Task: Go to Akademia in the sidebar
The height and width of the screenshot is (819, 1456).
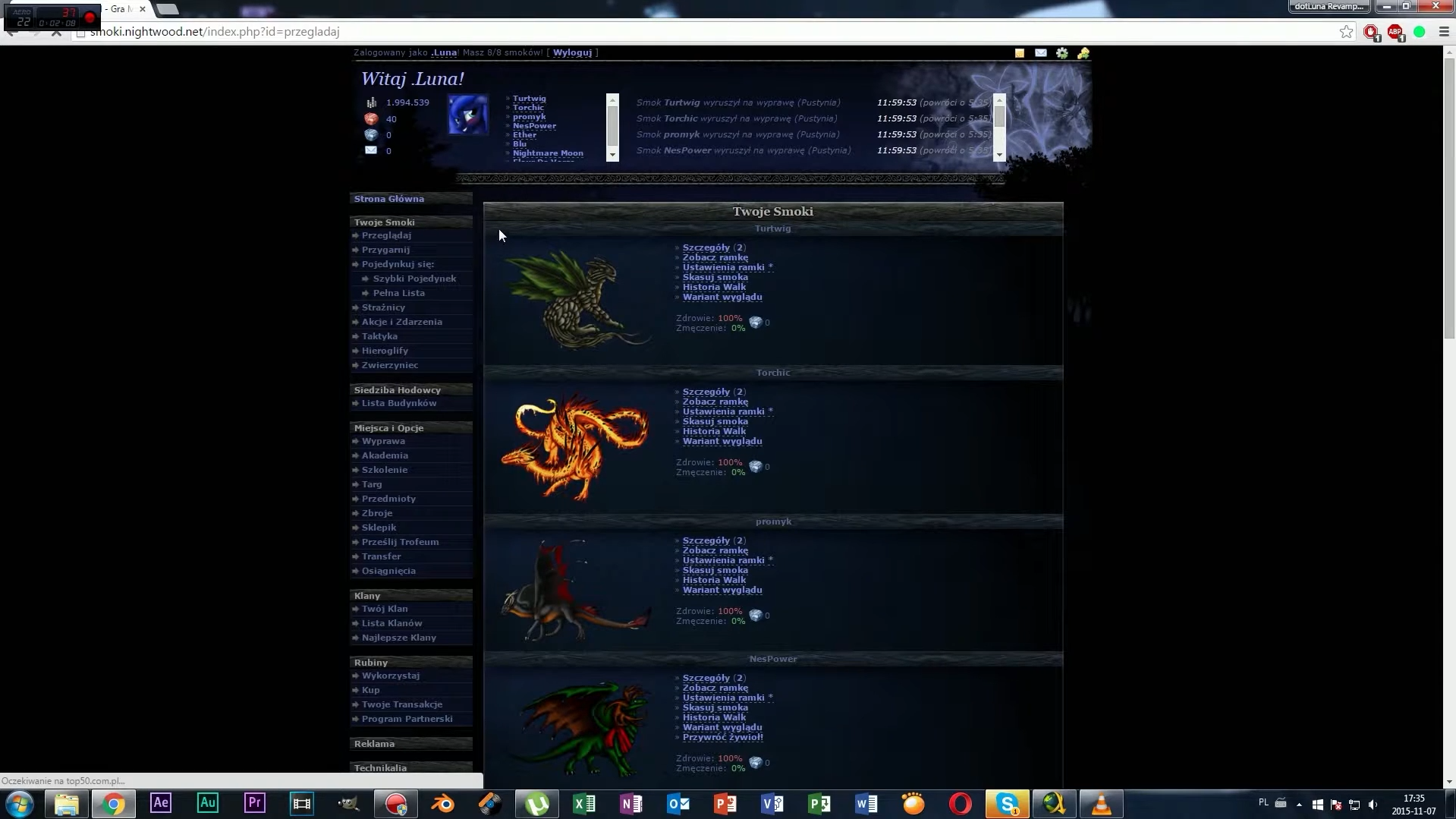Action: 385,455
